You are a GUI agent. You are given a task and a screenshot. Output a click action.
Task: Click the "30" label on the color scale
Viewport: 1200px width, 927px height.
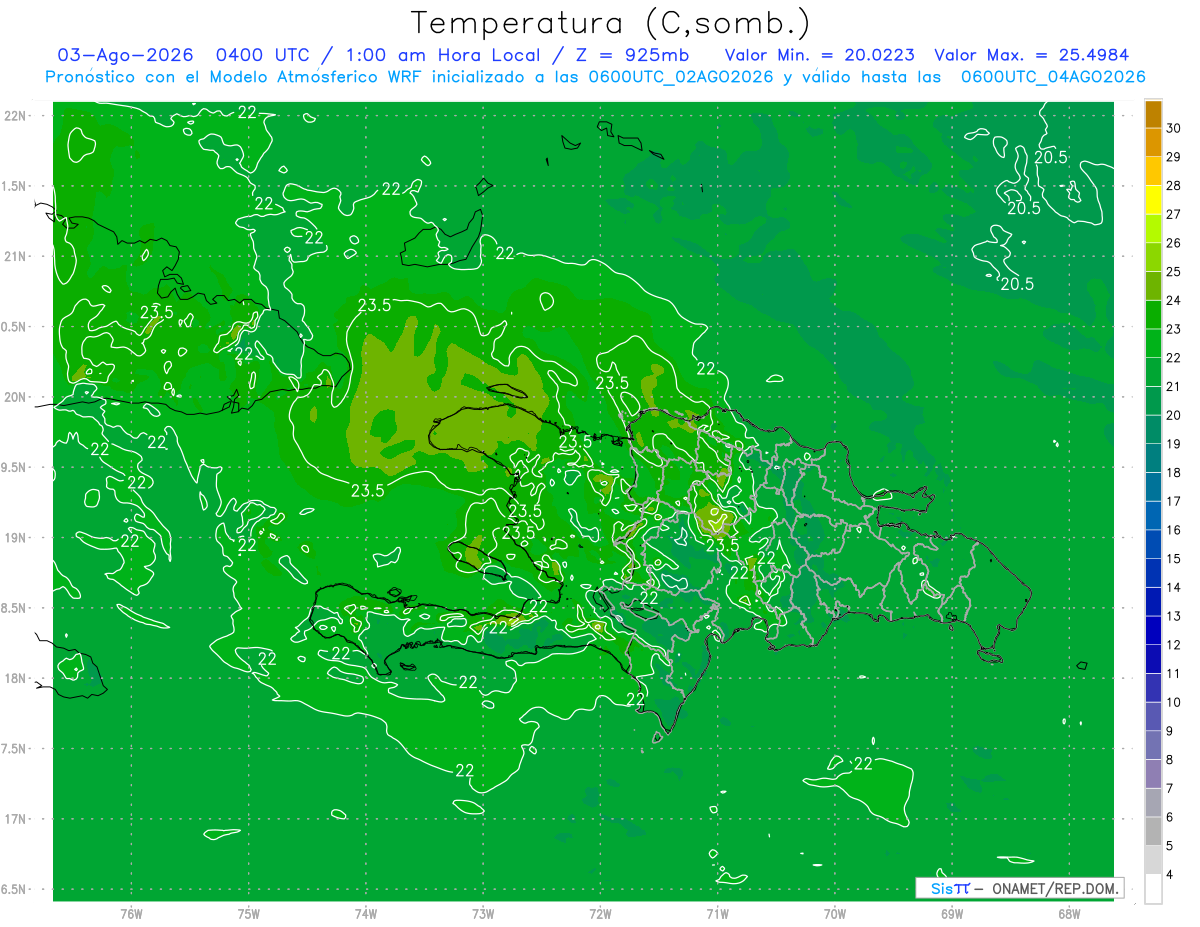[x=1174, y=128]
